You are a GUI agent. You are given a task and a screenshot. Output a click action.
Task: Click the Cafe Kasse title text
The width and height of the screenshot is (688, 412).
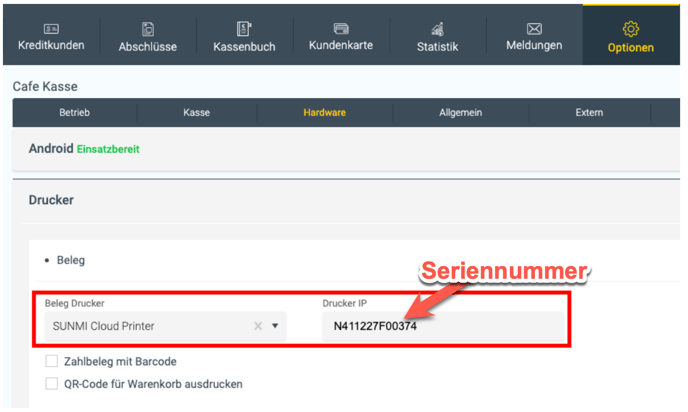(45, 86)
